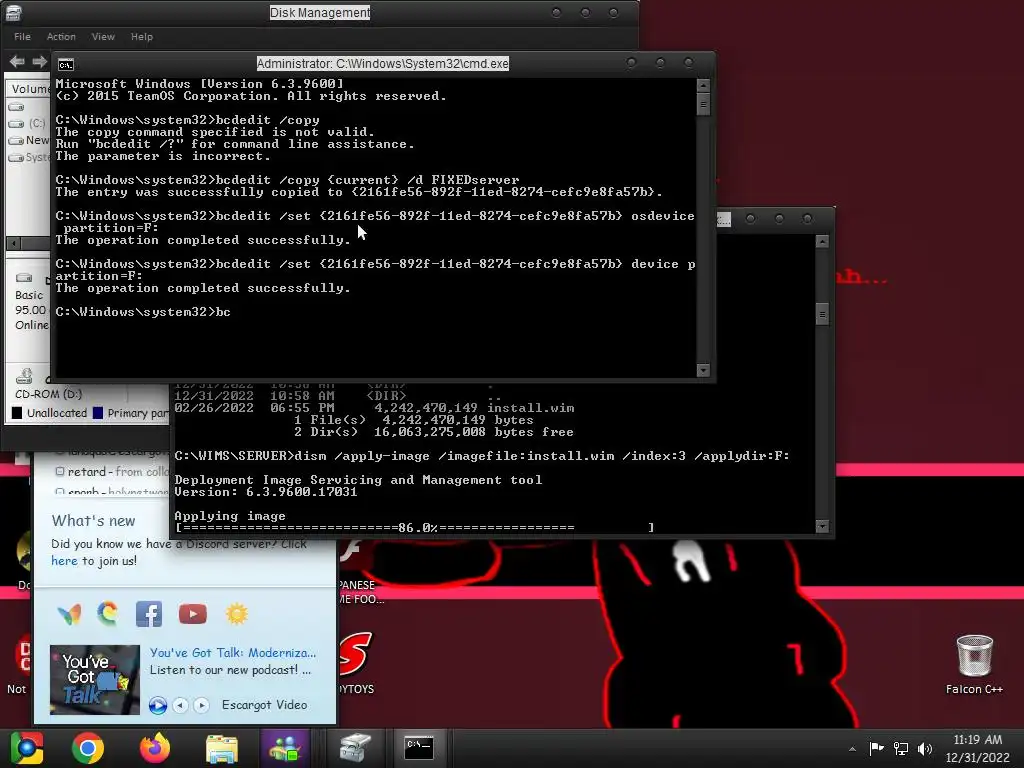This screenshot has height=768, width=1024.
Task: Click the Unallocated black legend swatch
Action: tap(17, 413)
